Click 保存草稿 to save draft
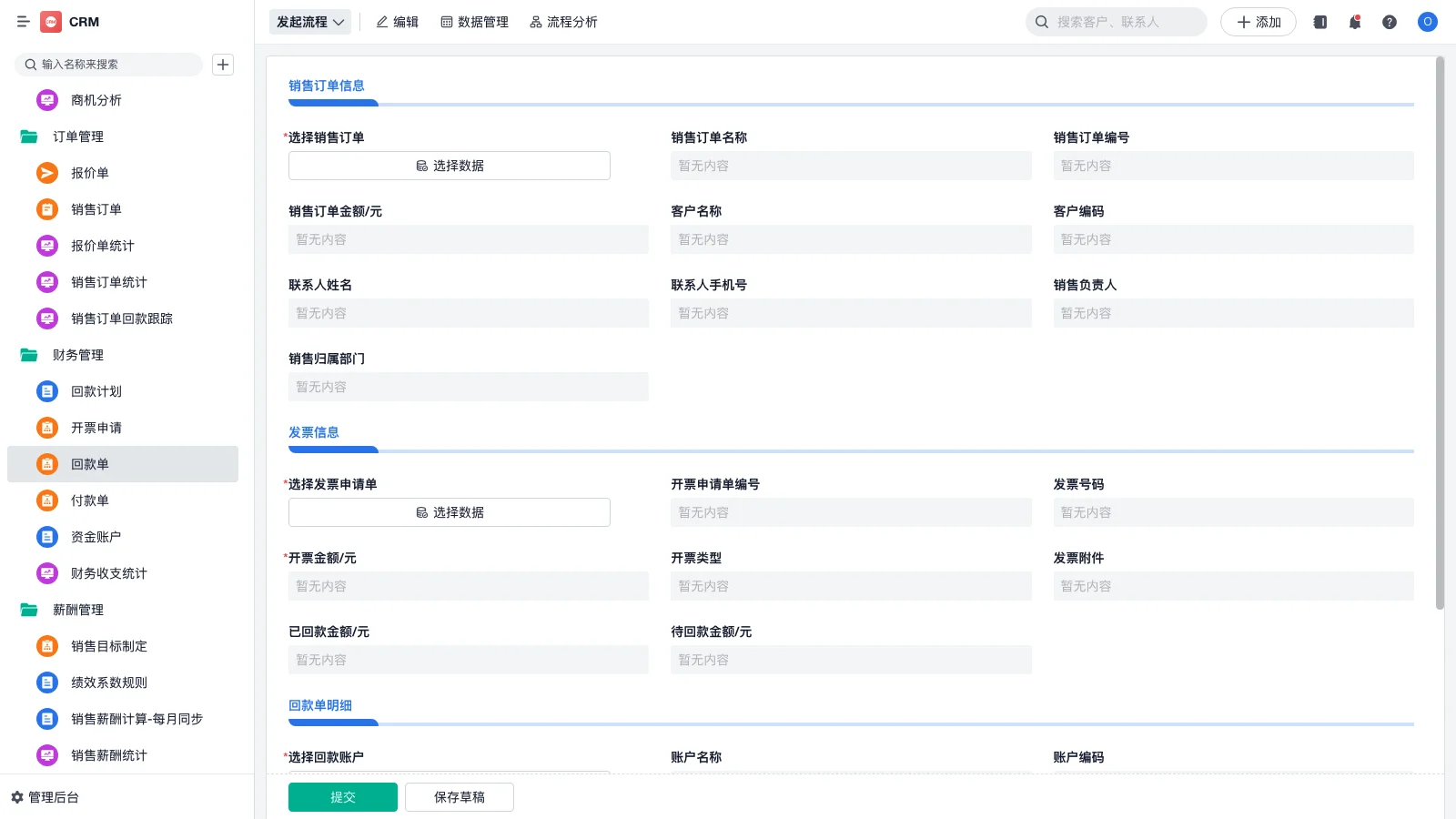The height and width of the screenshot is (819, 1456). pyautogui.click(x=459, y=796)
